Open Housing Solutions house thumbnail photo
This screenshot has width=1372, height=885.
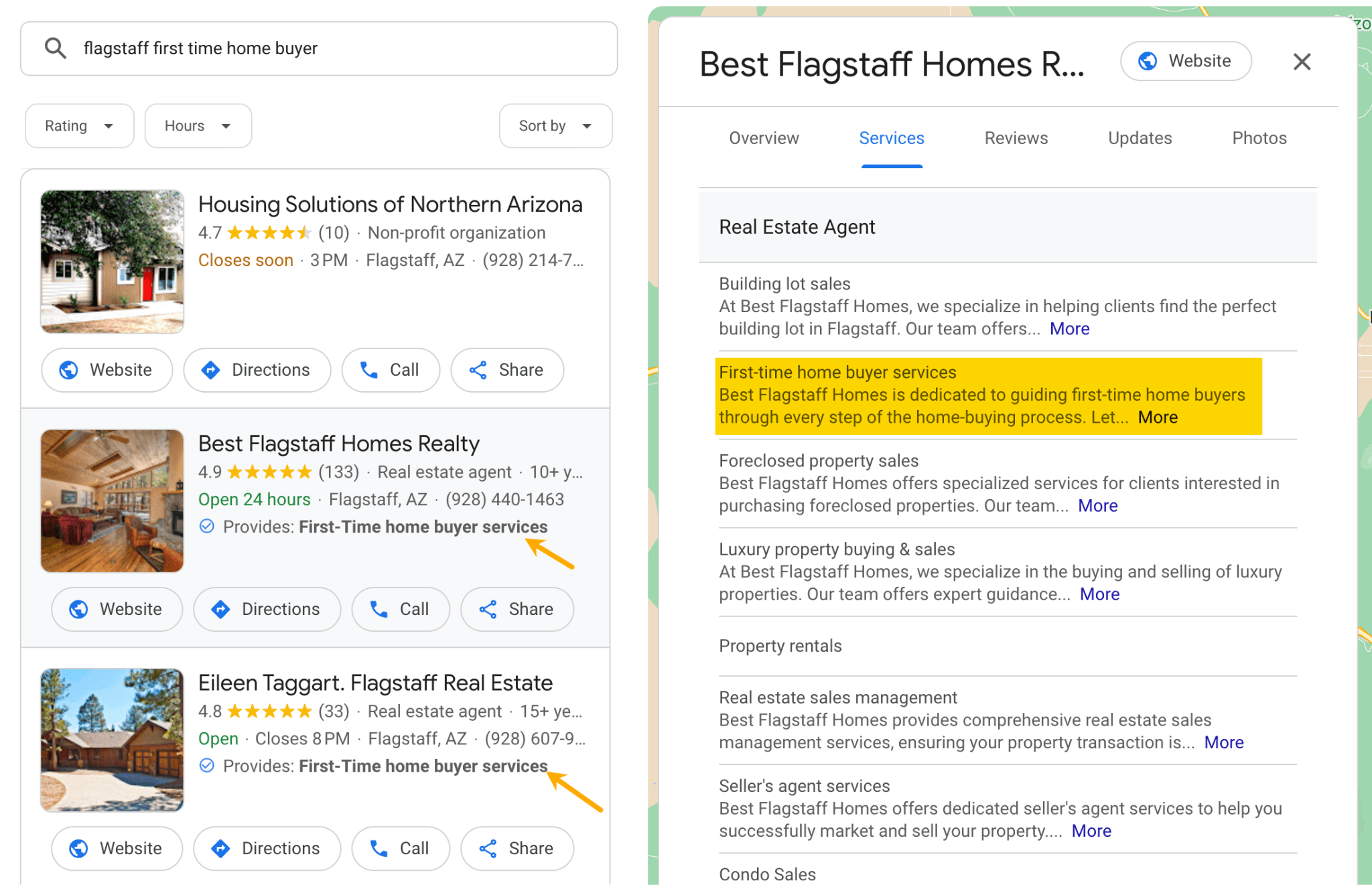coord(112,261)
